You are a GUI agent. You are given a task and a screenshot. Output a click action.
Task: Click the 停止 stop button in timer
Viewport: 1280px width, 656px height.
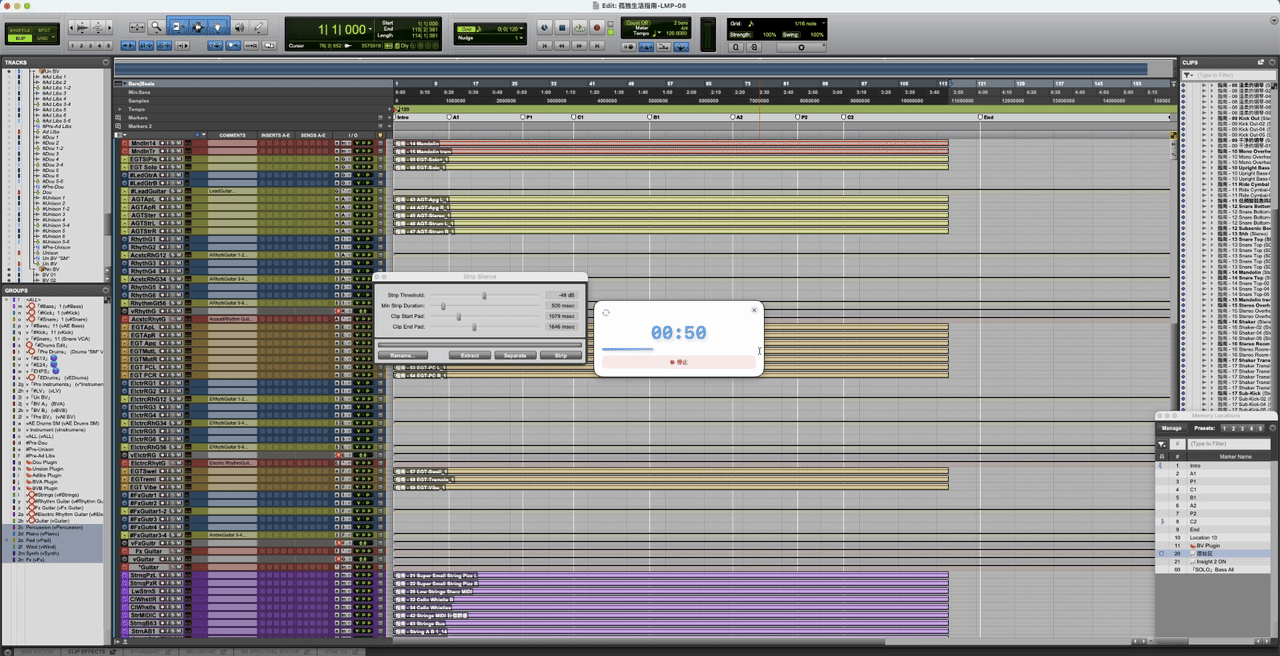(x=679, y=362)
